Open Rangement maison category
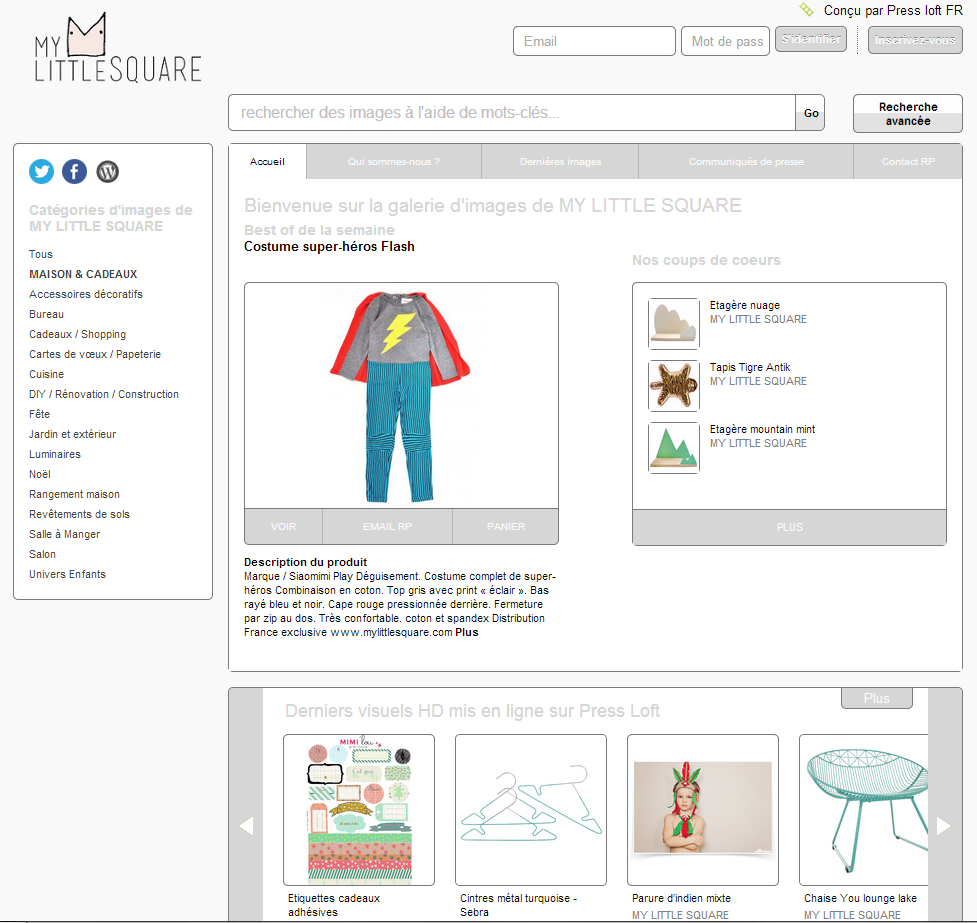Viewport: 977px width, 923px height. pos(74,494)
